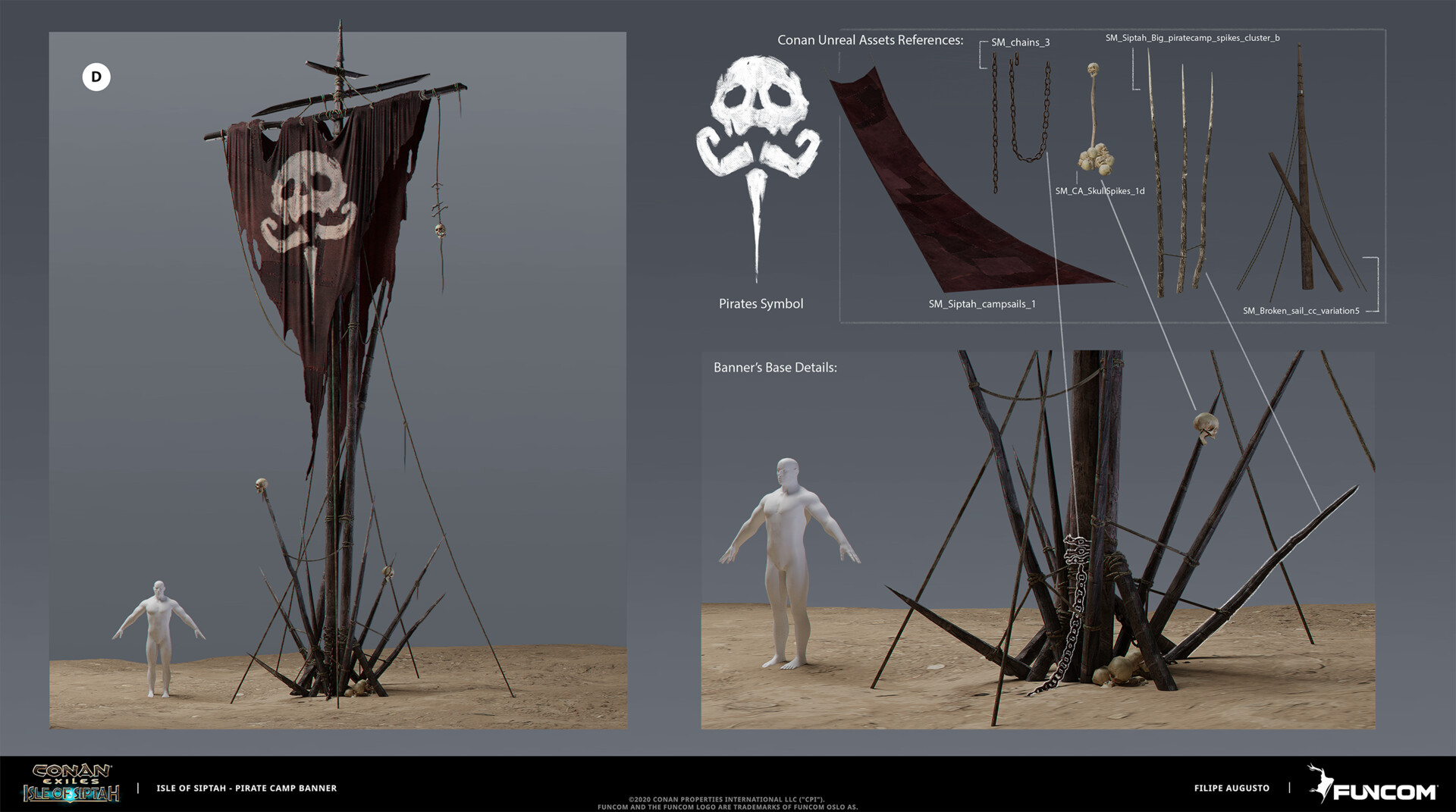Click the "SM_chains_3" label
The height and width of the screenshot is (812, 1456).
coord(1020,42)
